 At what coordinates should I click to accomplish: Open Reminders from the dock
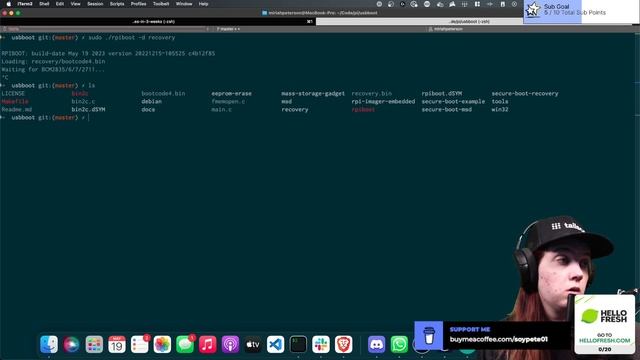pos(140,344)
